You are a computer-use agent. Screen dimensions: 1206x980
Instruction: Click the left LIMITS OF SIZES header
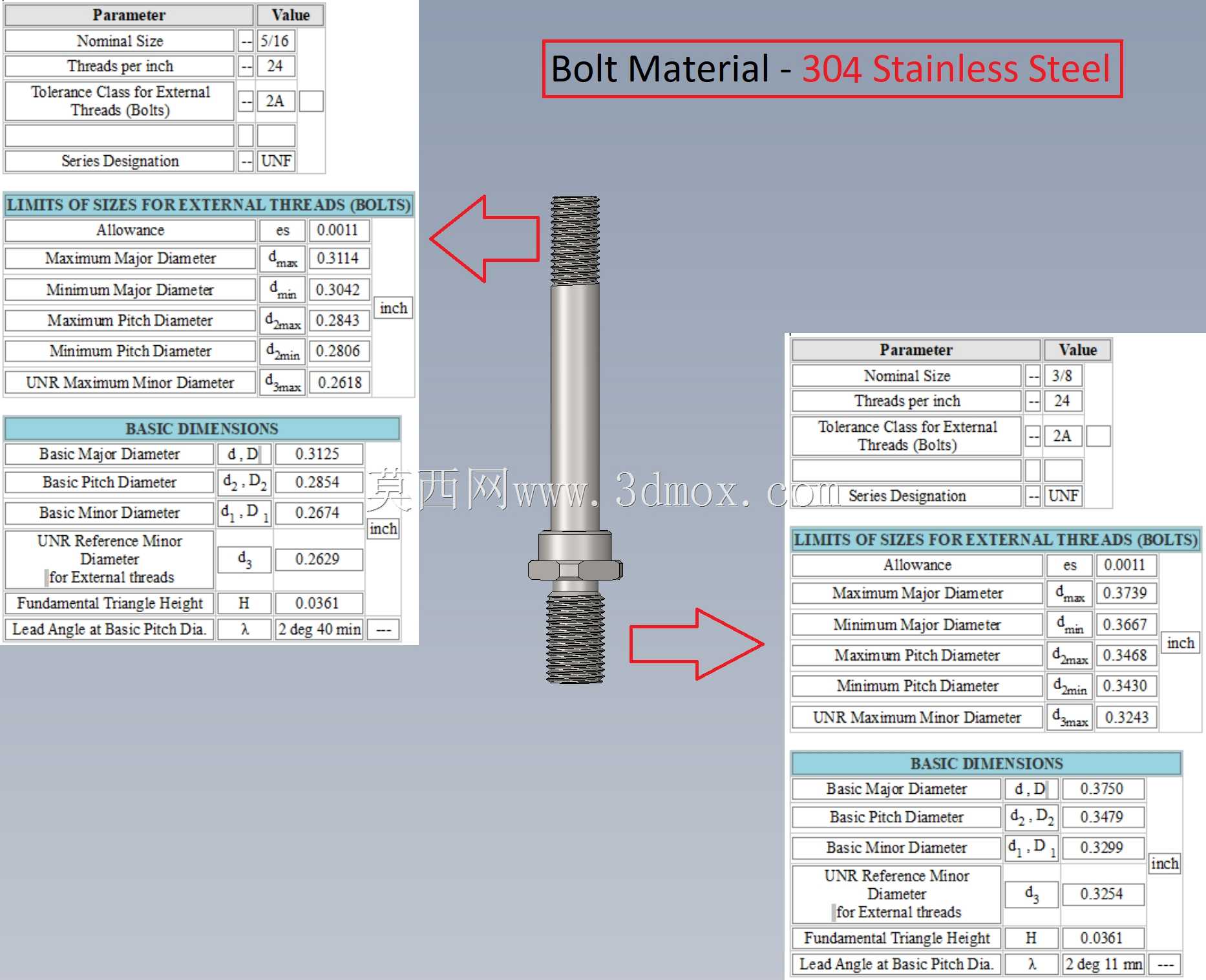(x=209, y=205)
